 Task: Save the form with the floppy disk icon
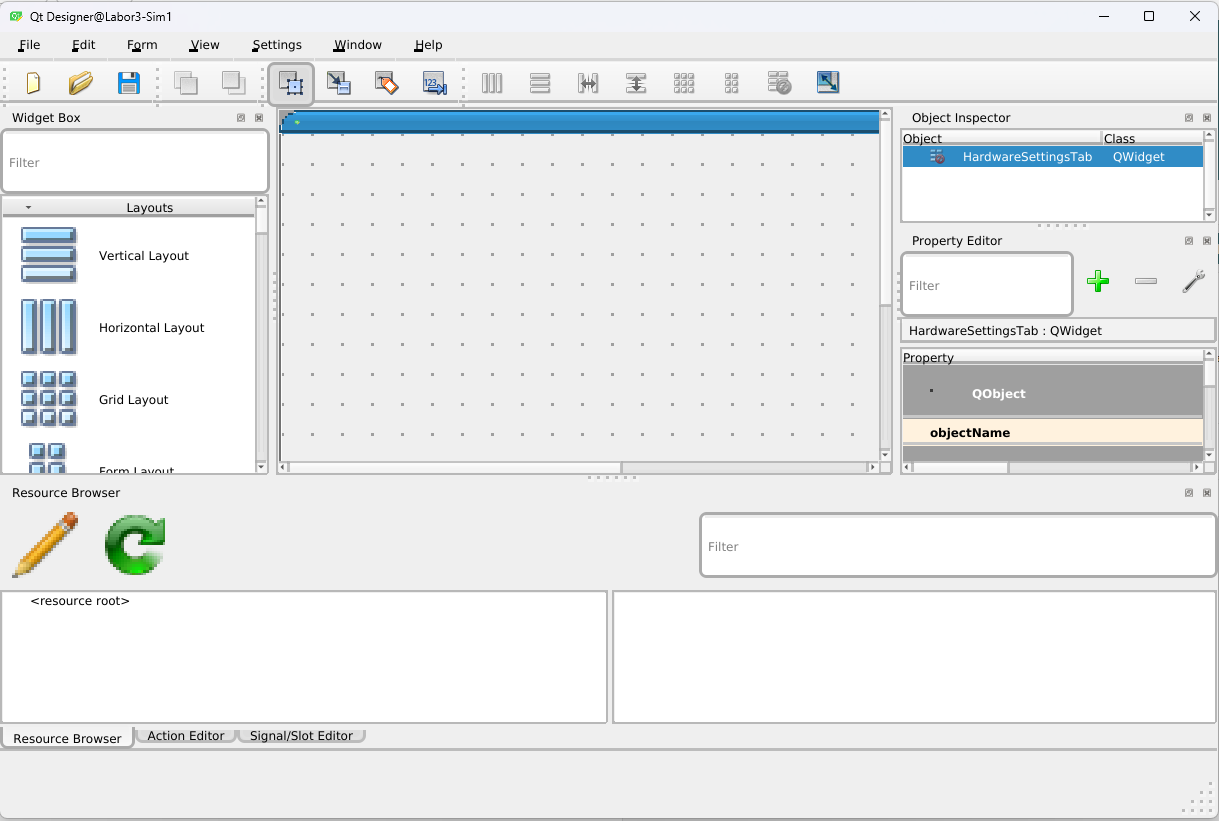(129, 83)
